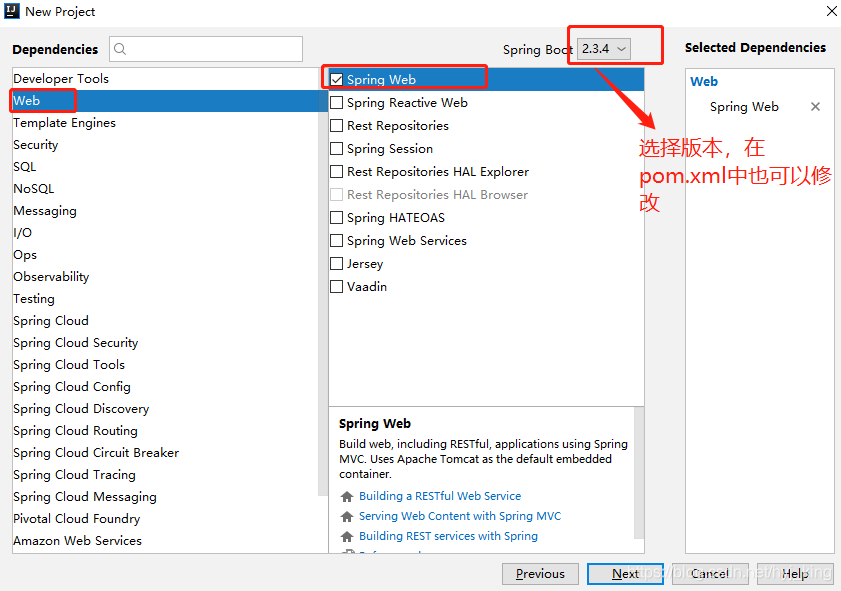841x591 pixels.
Task: Click the search magnifier icon in Dependencies field
Action: [120, 49]
